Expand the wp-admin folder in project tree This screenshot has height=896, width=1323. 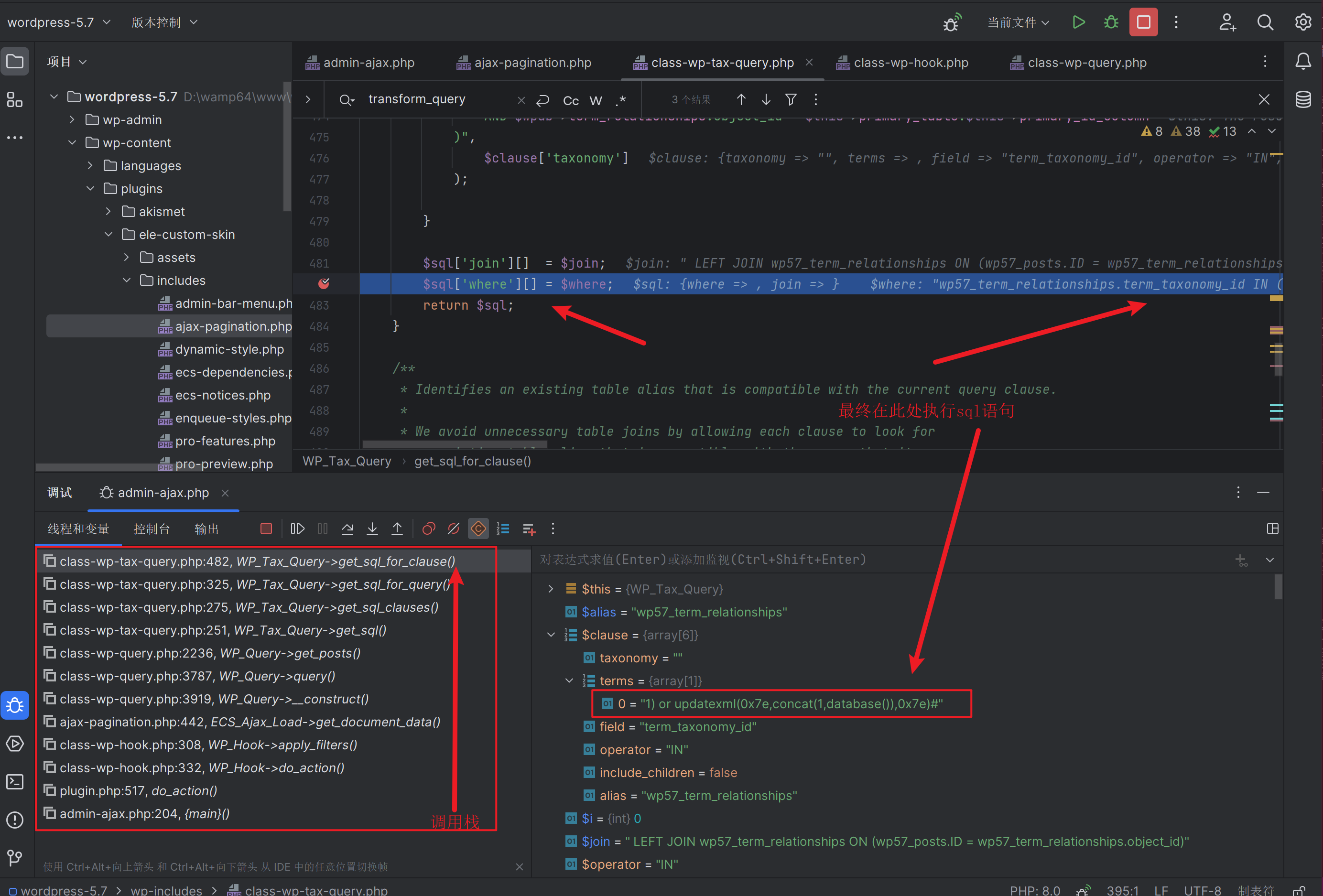[x=72, y=119]
